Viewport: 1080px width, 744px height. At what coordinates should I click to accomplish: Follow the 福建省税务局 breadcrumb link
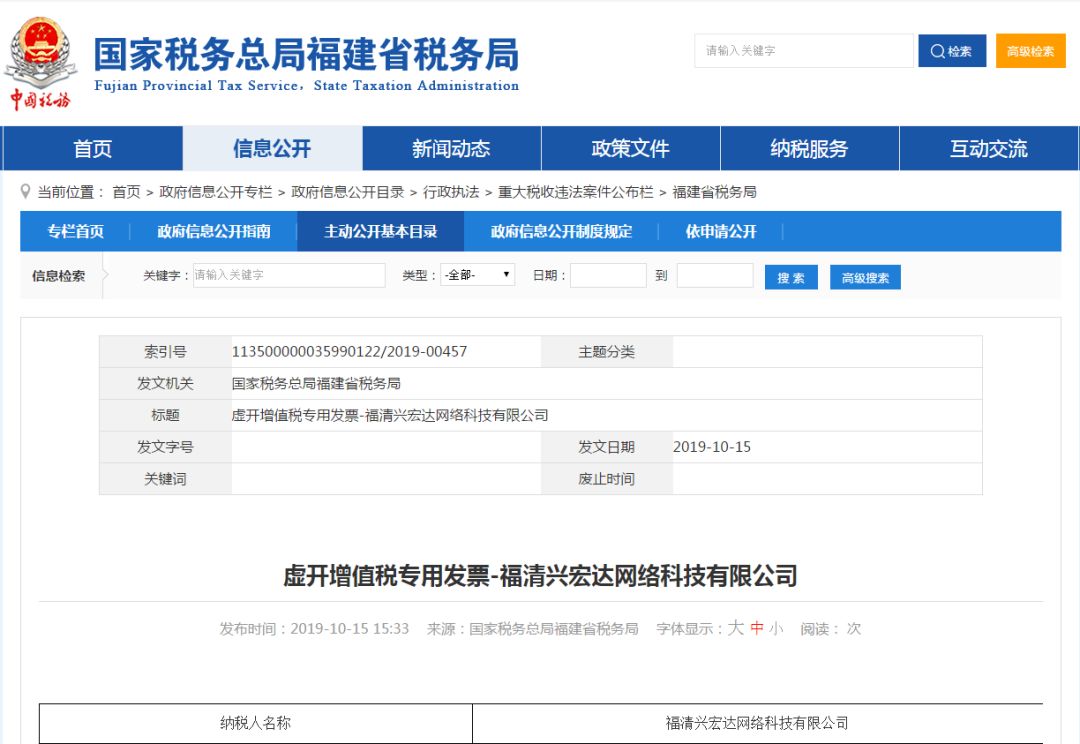click(x=714, y=192)
